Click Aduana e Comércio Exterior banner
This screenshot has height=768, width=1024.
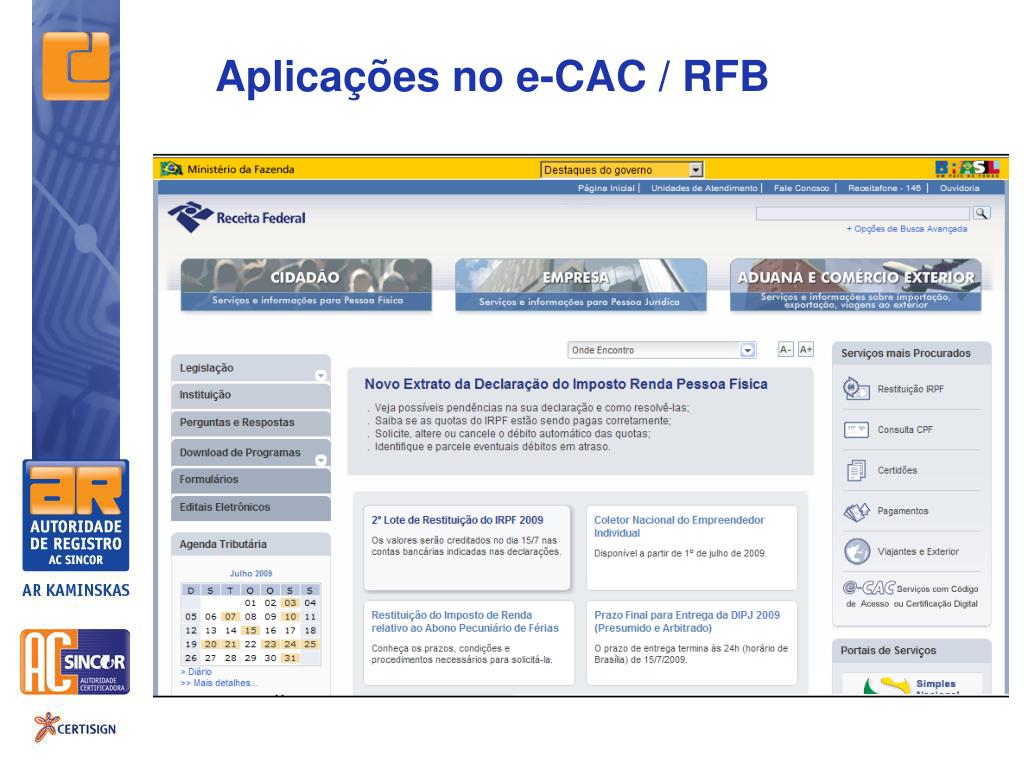click(856, 285)
